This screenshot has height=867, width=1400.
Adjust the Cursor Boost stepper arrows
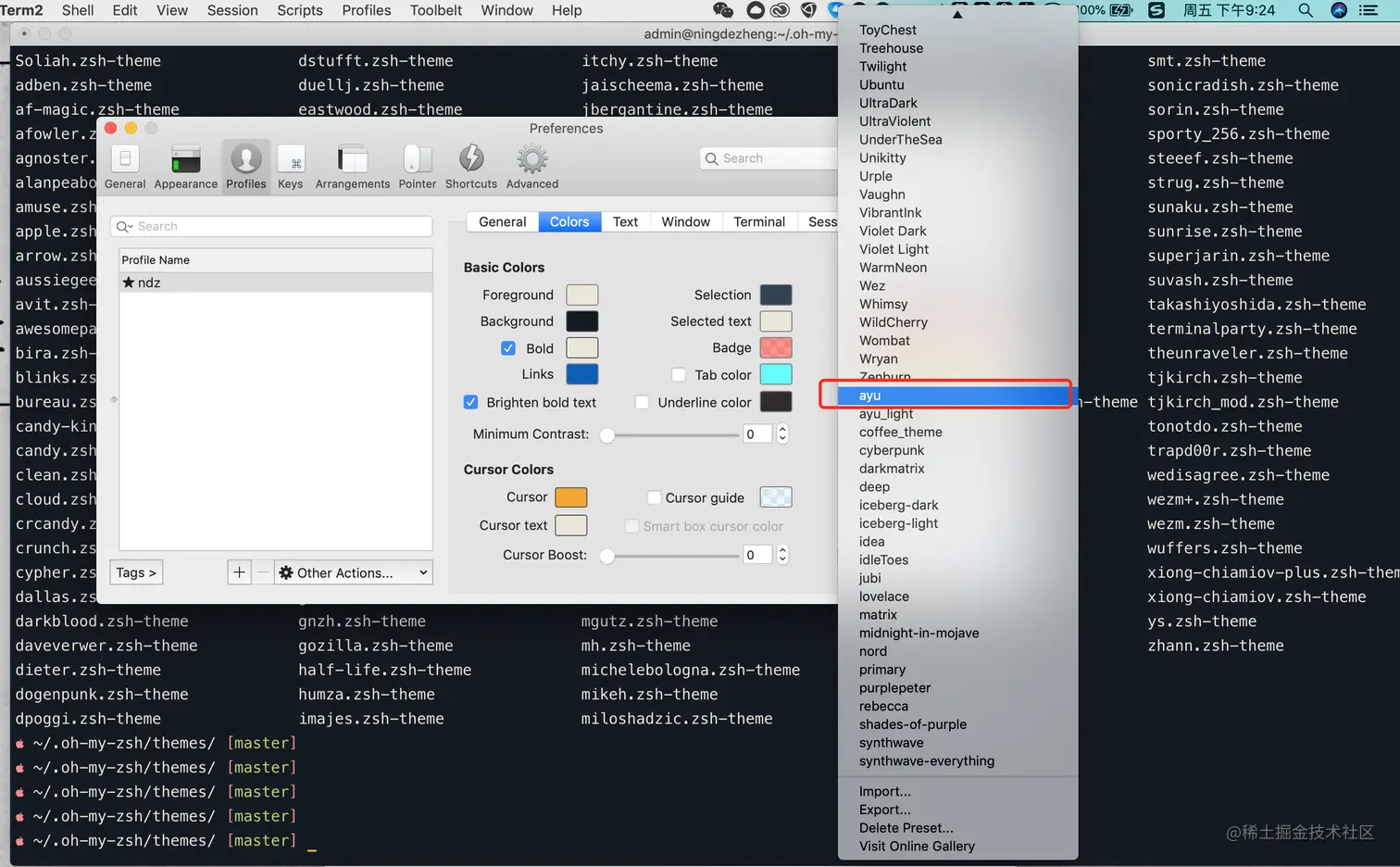(782, 555)
